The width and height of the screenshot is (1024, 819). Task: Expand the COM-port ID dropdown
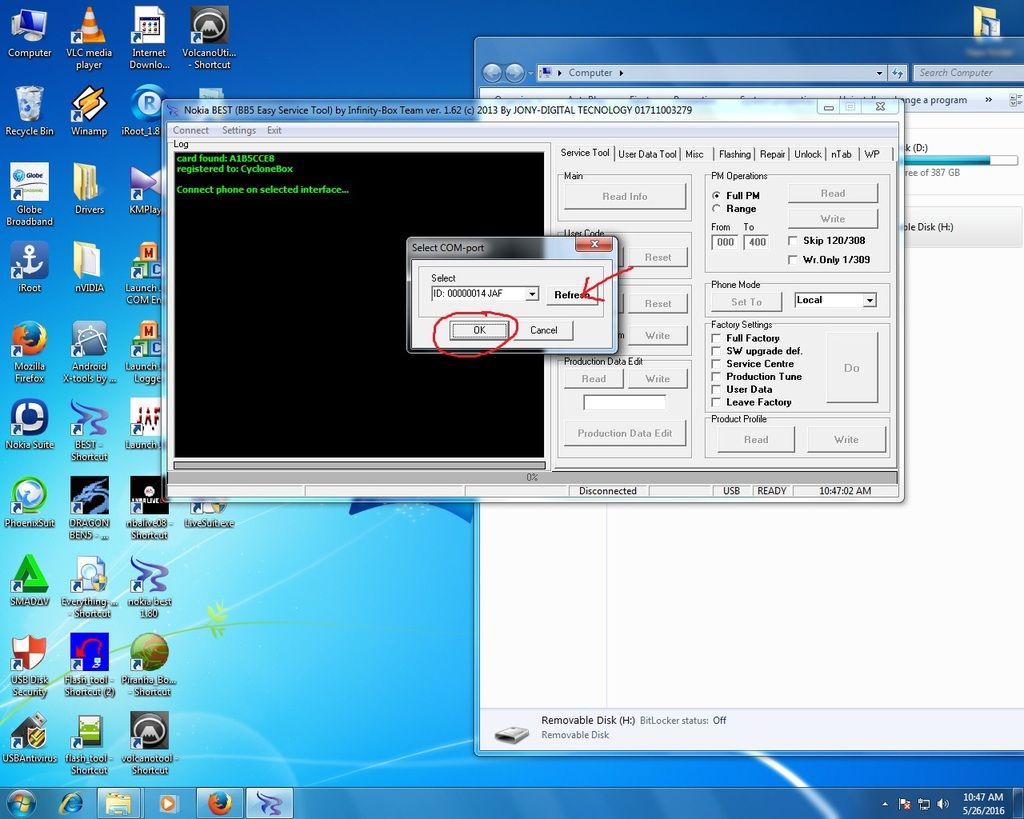532,294
